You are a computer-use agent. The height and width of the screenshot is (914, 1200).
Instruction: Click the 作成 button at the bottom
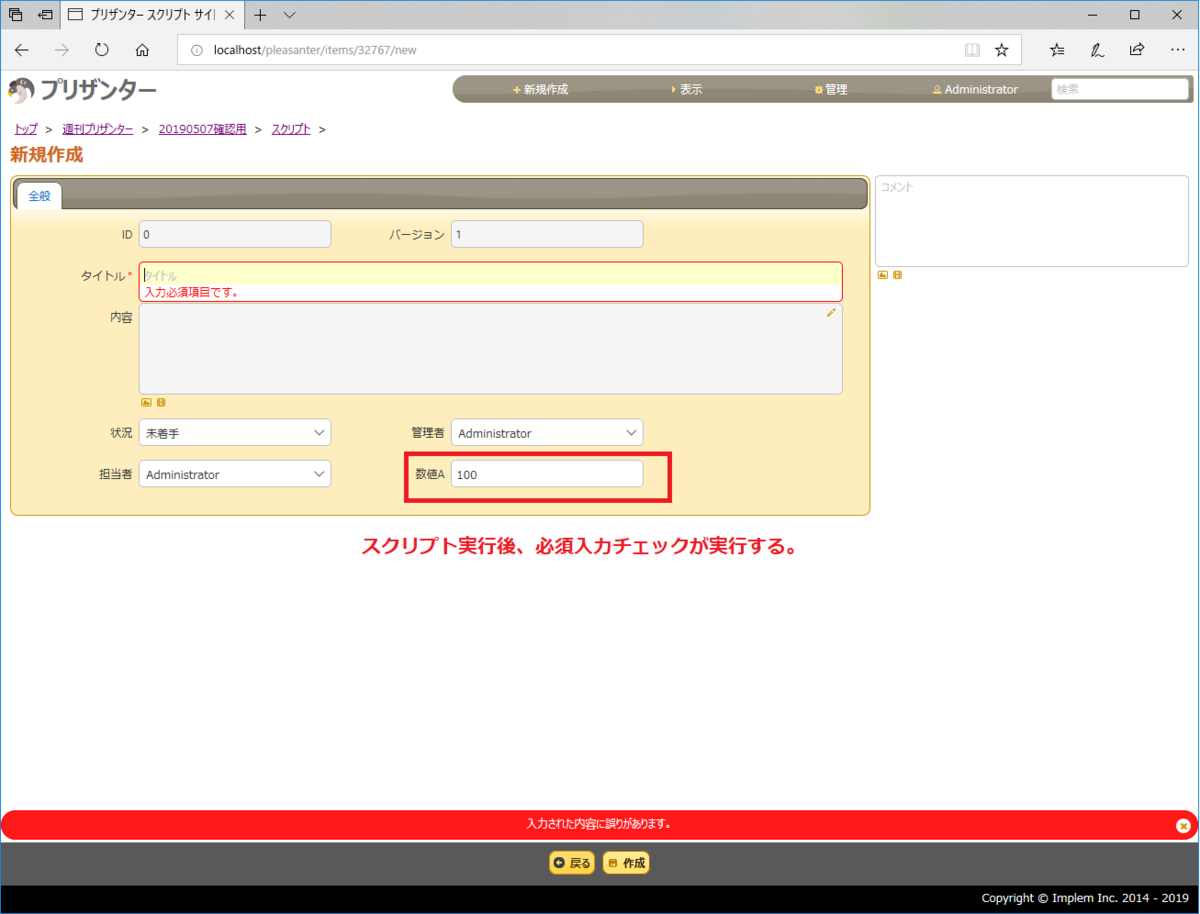click(x=625, y=862)
